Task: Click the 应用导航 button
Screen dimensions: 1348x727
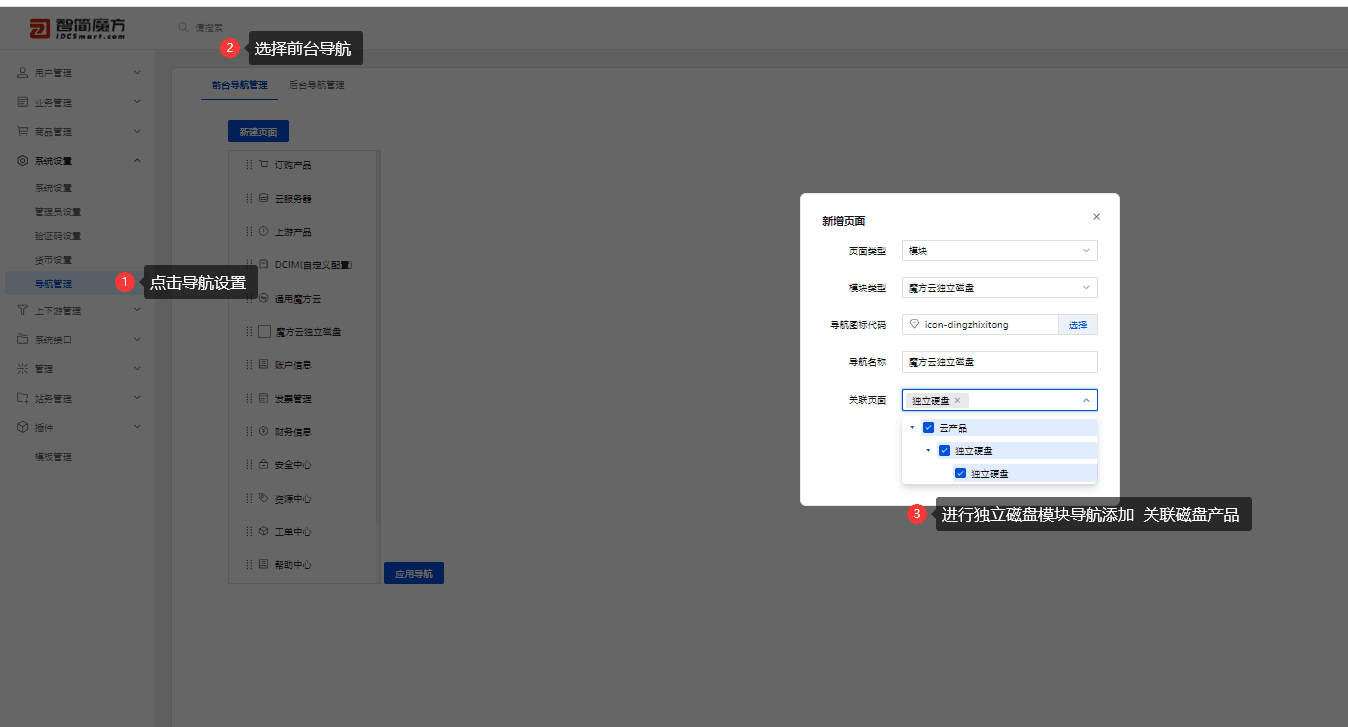Action: coord(414,573)
